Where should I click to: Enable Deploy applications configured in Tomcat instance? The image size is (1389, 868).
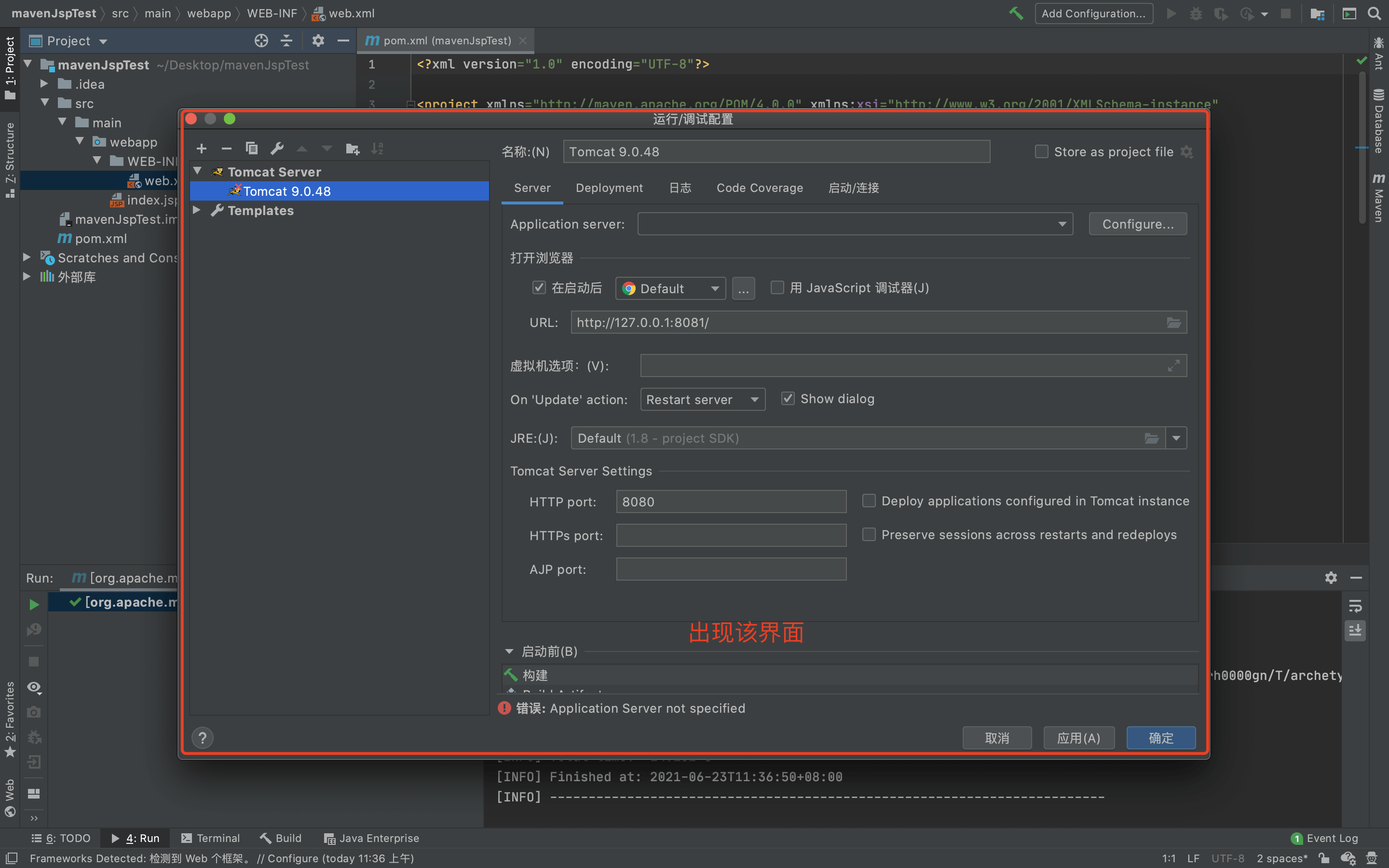coord(869,501)
